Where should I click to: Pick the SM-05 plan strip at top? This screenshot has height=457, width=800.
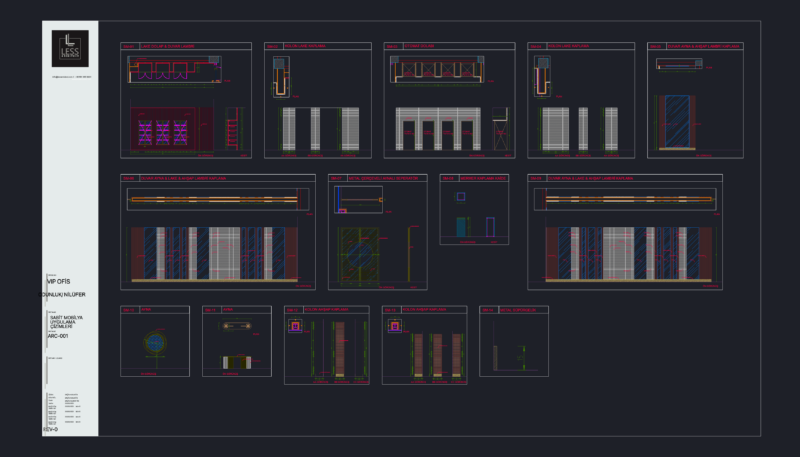click(679, 64)
